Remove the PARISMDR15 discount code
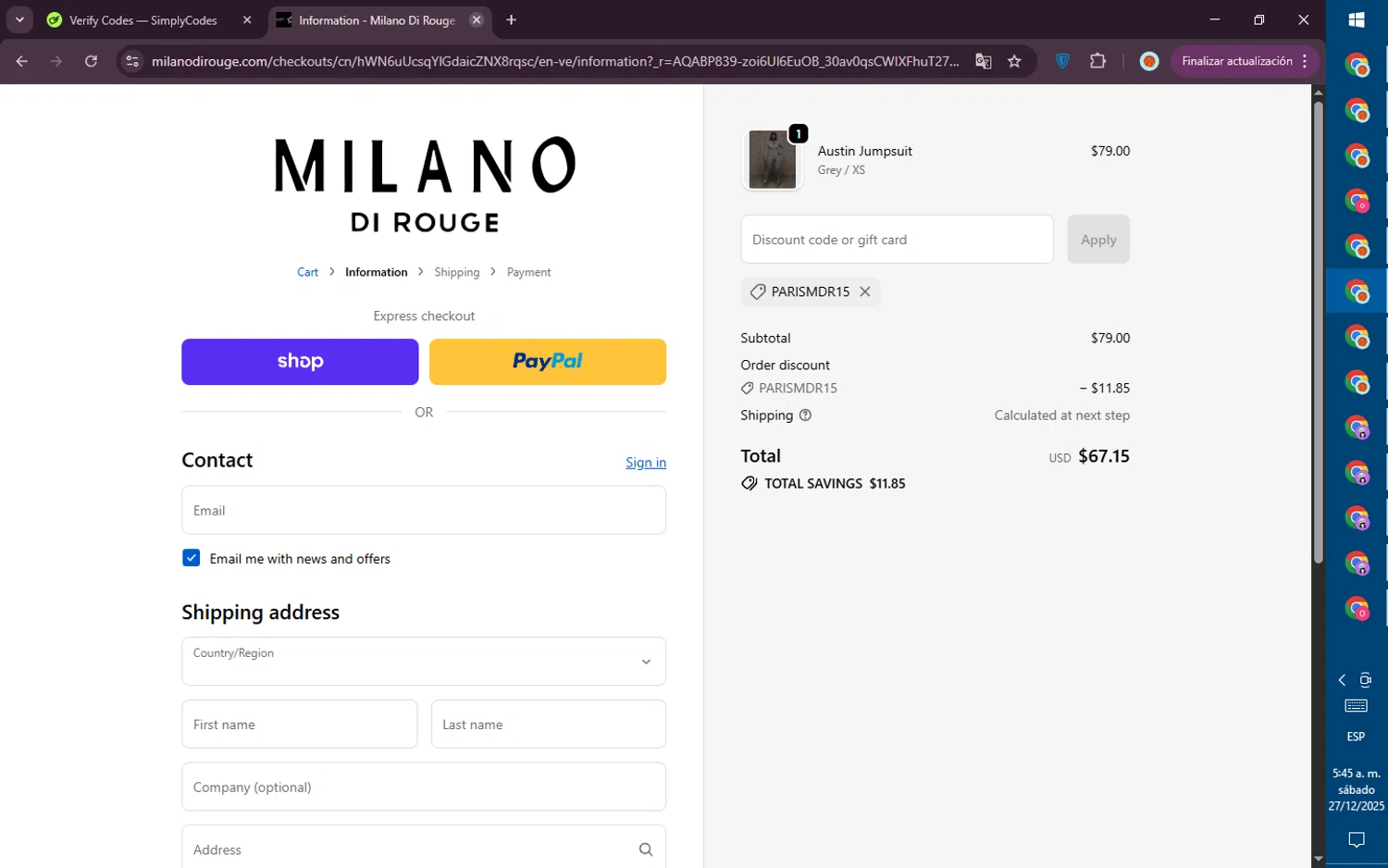Viewport: 1388px width, 868px height. [865, 291]
